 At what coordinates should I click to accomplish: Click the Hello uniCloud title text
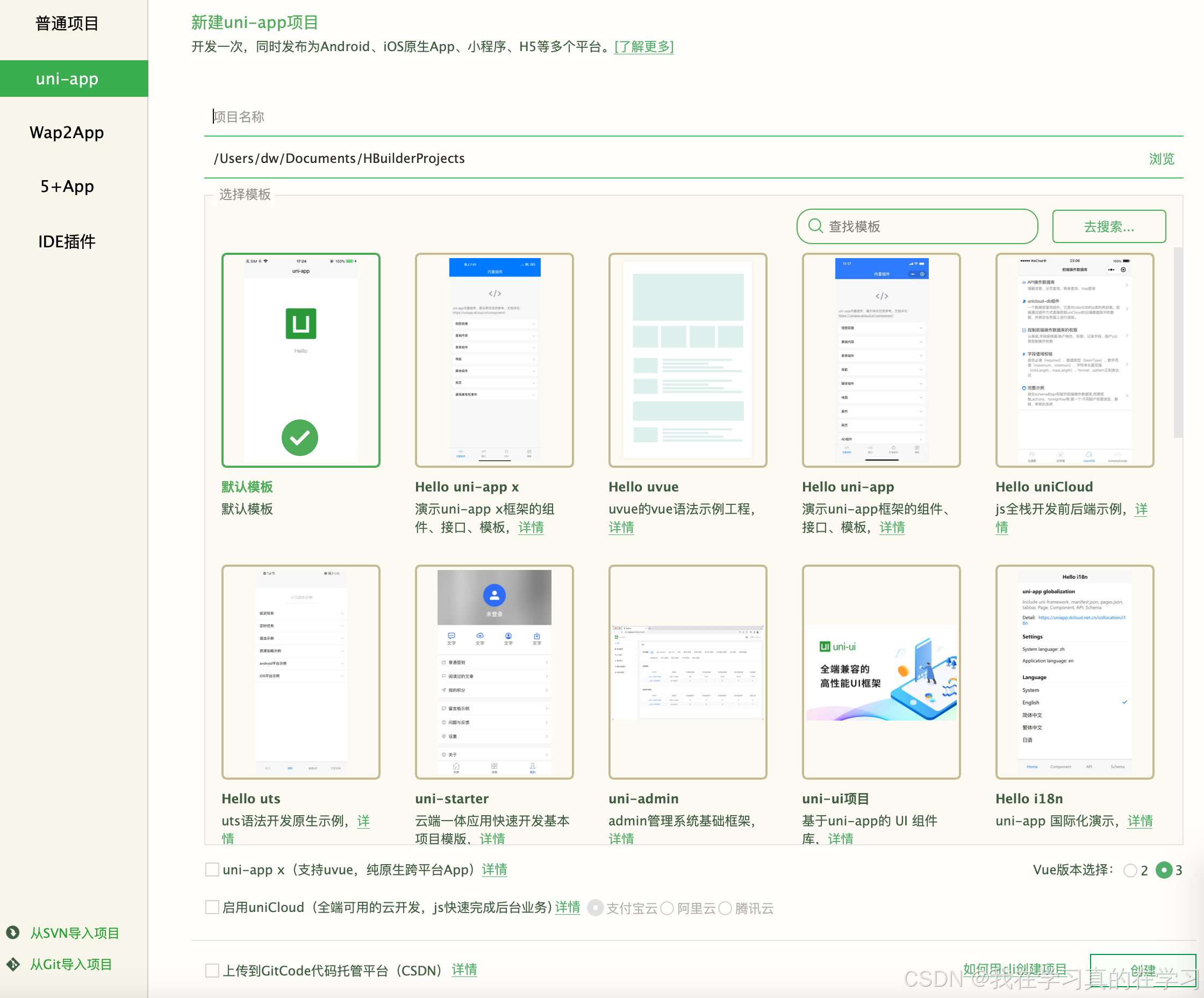pyautogui.click(x=1044, y=487)
